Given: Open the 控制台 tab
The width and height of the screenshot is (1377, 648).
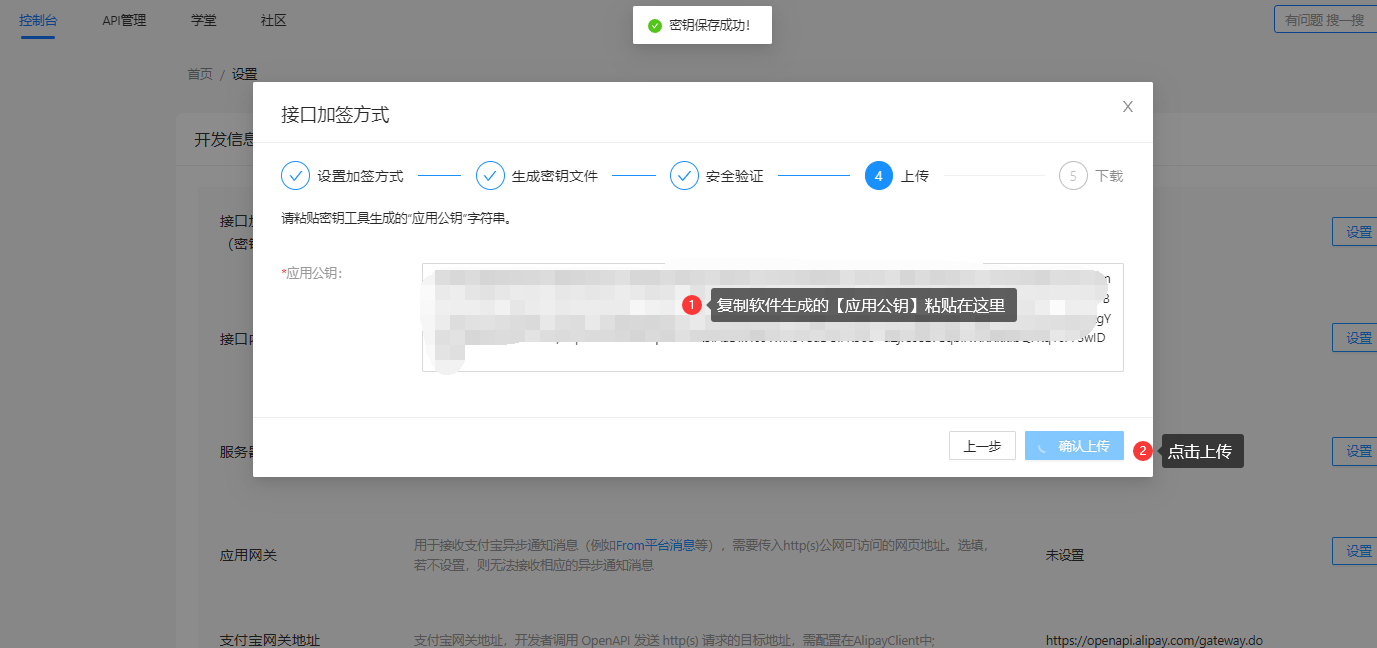Looking at the screenshot, I should point(37,20).
